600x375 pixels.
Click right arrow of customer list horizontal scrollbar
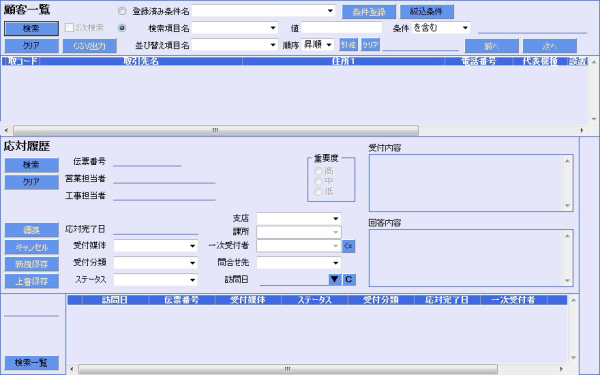click(582, 130)
